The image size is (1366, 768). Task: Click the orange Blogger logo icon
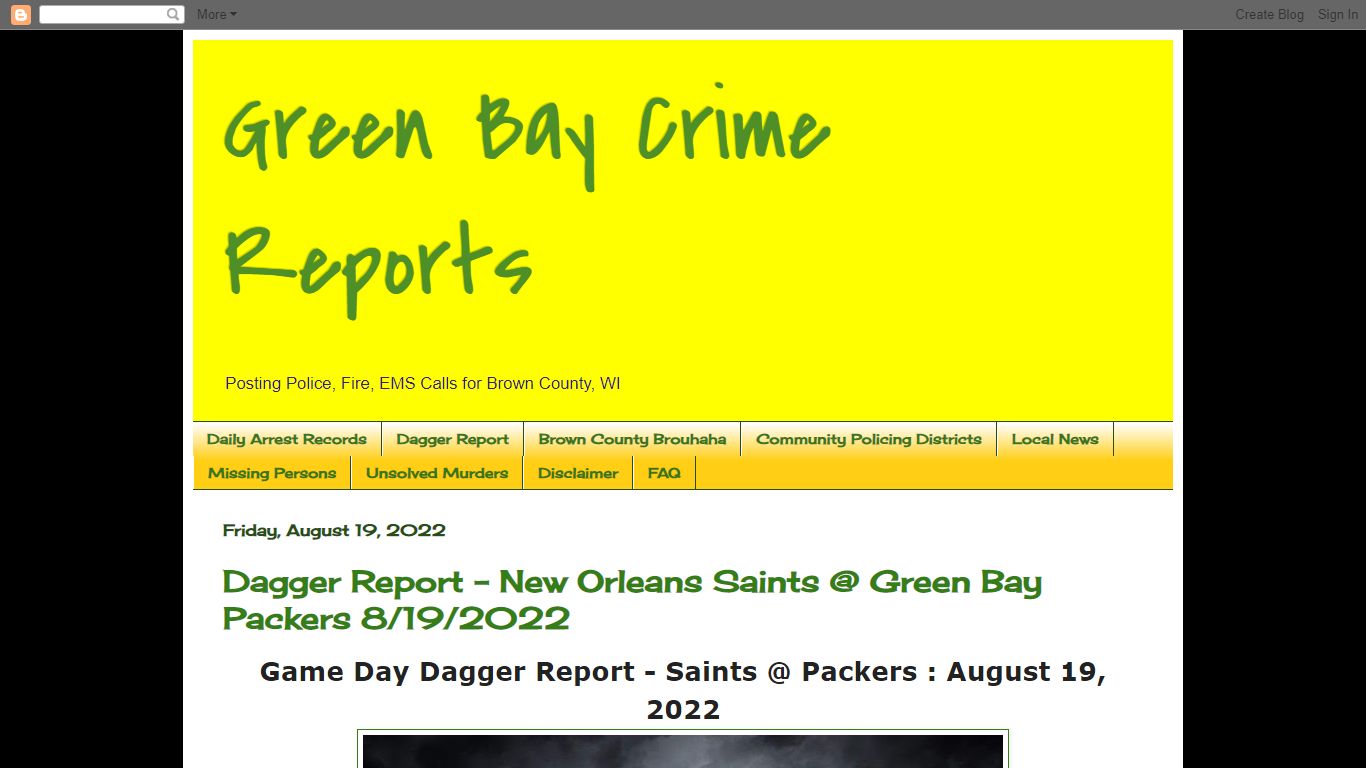pos(20,15)
